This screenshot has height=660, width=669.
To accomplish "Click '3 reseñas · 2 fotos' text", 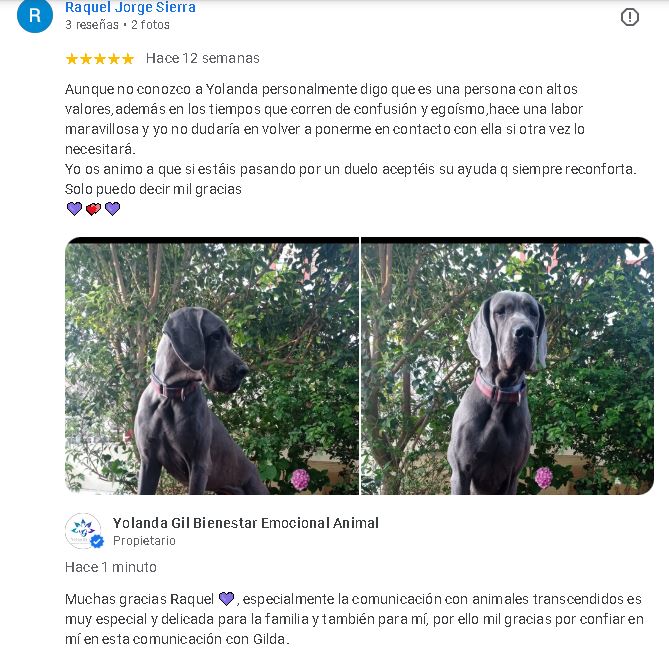I will point(117,25).
